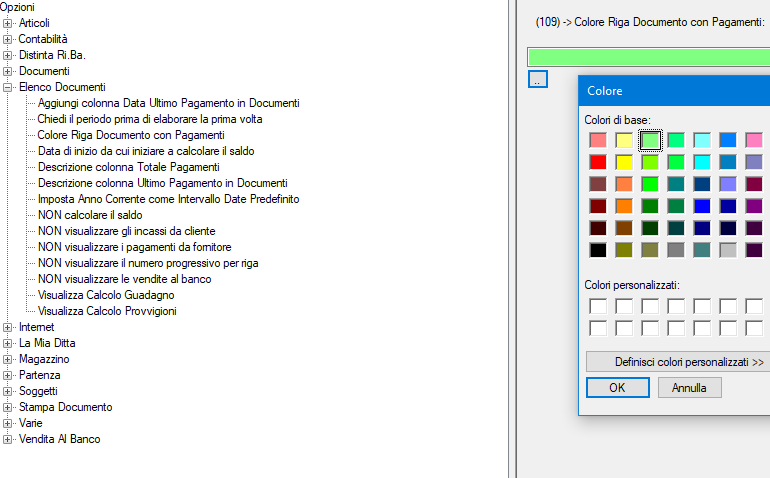Select the first empty custom color slot

(x=598, y=306)
